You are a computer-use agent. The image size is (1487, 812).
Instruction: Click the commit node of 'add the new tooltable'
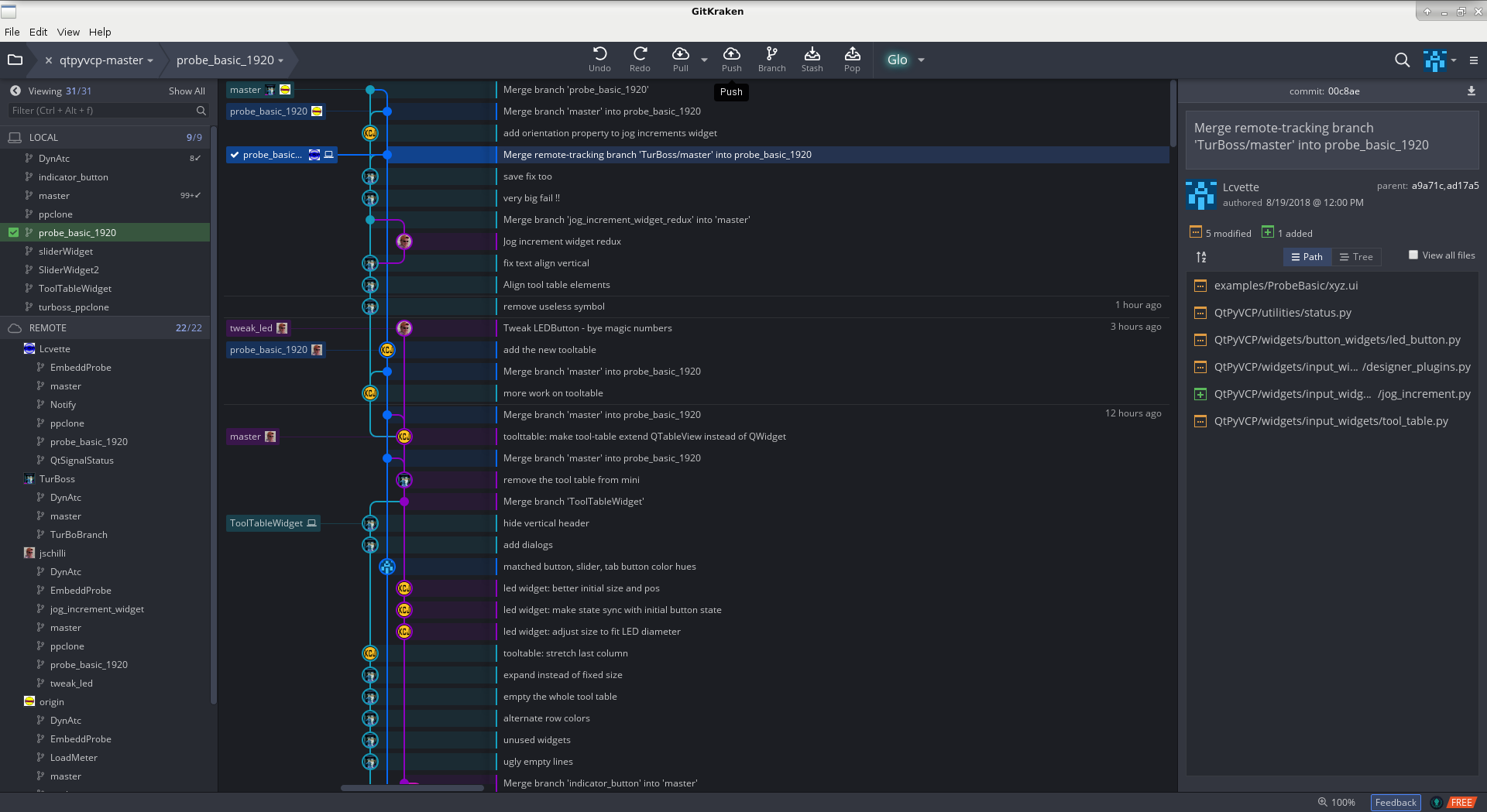point(387,350)
